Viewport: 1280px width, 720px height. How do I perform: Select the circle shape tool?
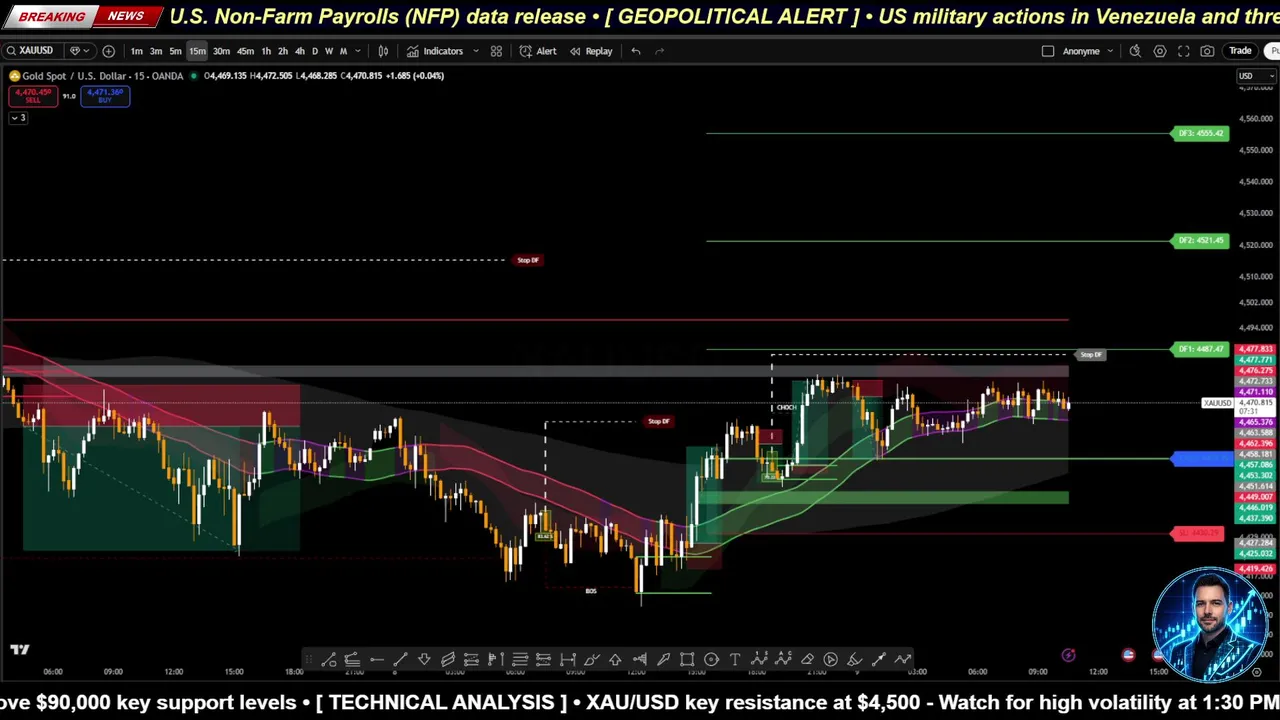(711, 660)
